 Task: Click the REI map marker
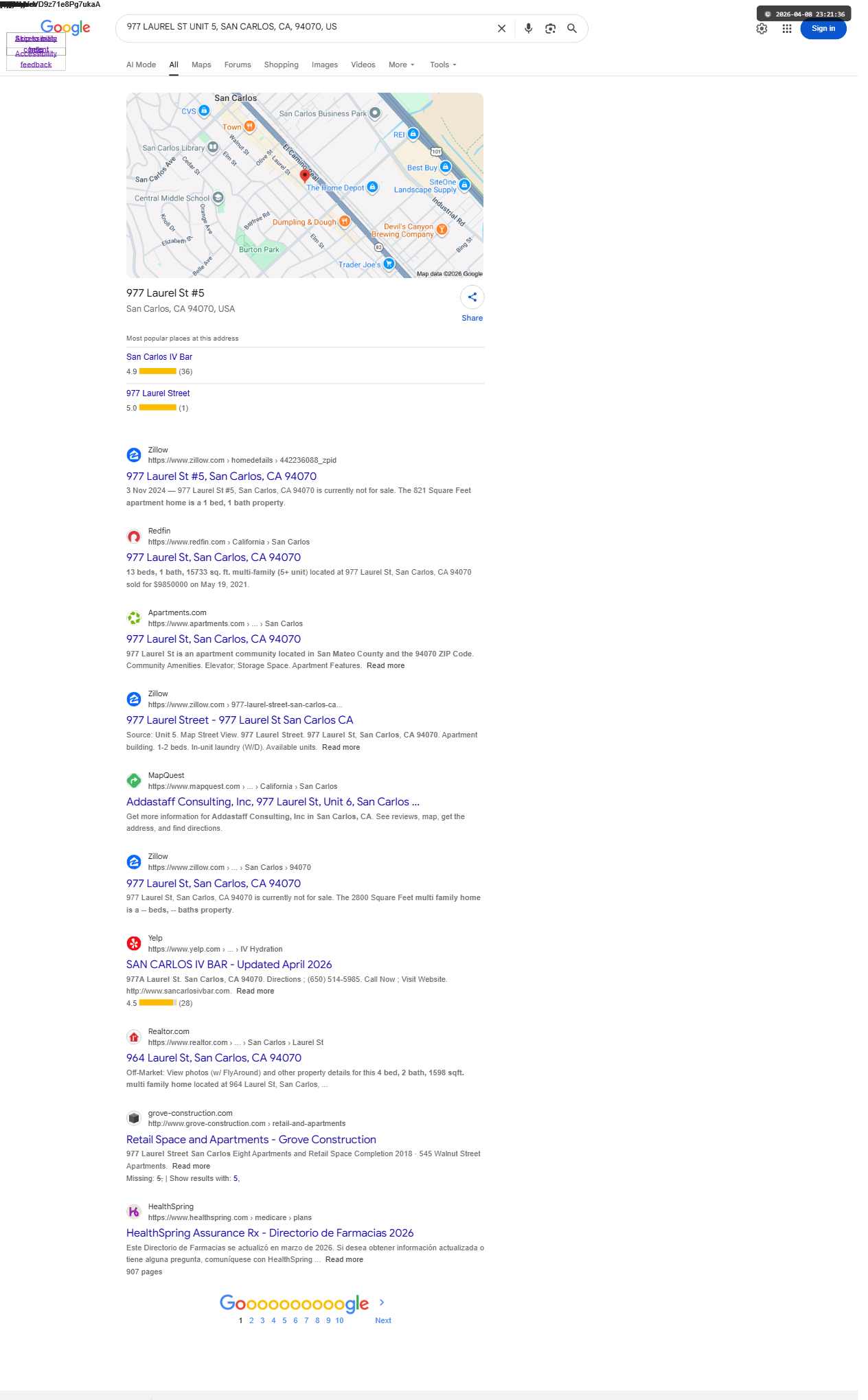[x=413, y=134]
